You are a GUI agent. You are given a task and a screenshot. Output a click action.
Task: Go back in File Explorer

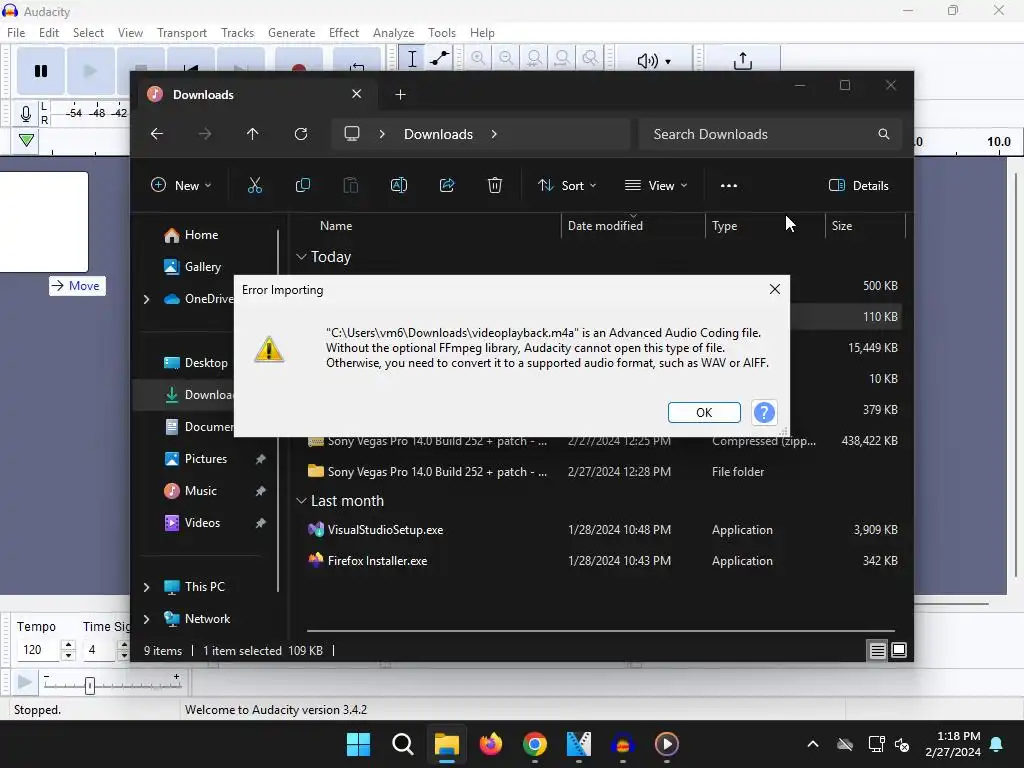(157, 134)
